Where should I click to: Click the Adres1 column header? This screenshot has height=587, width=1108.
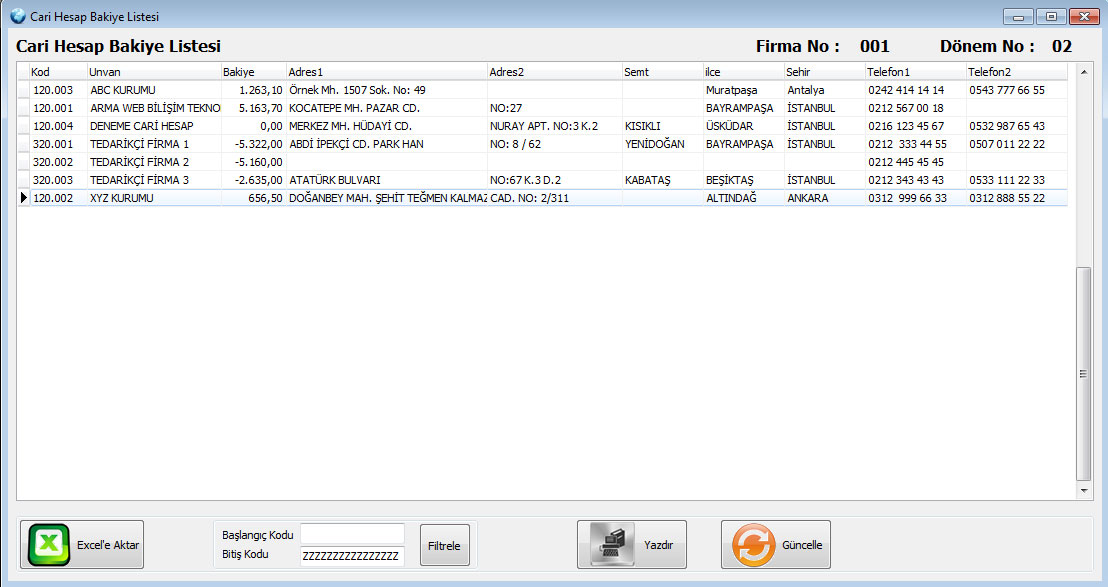[x=387, y=72]
